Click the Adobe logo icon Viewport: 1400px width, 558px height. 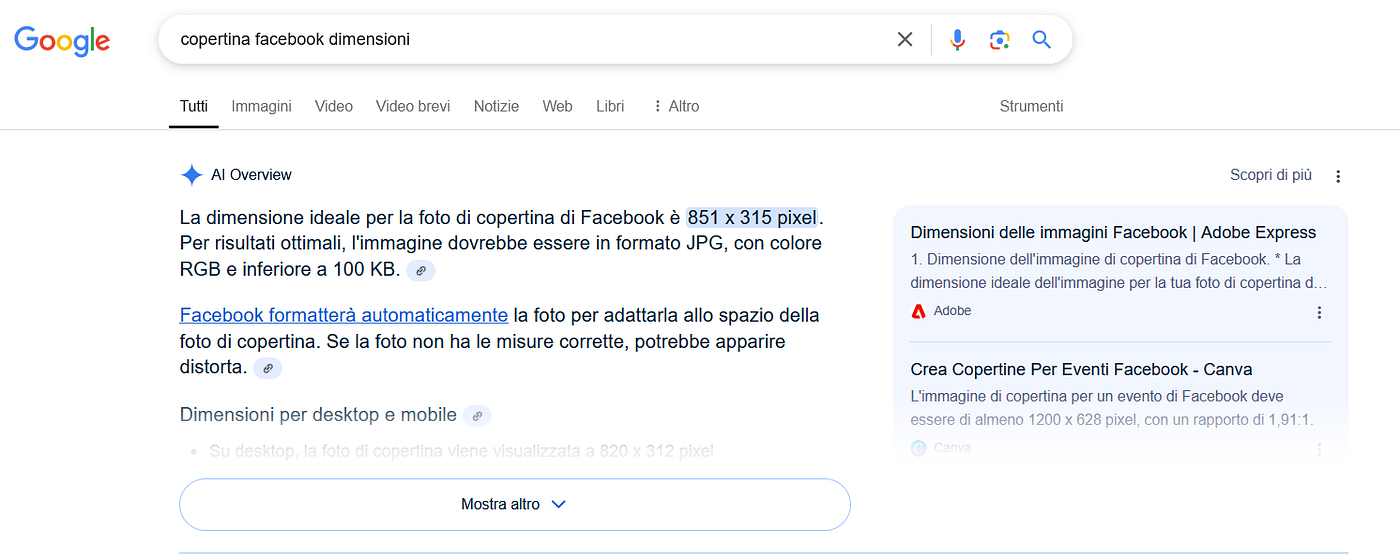click(919, 311)
